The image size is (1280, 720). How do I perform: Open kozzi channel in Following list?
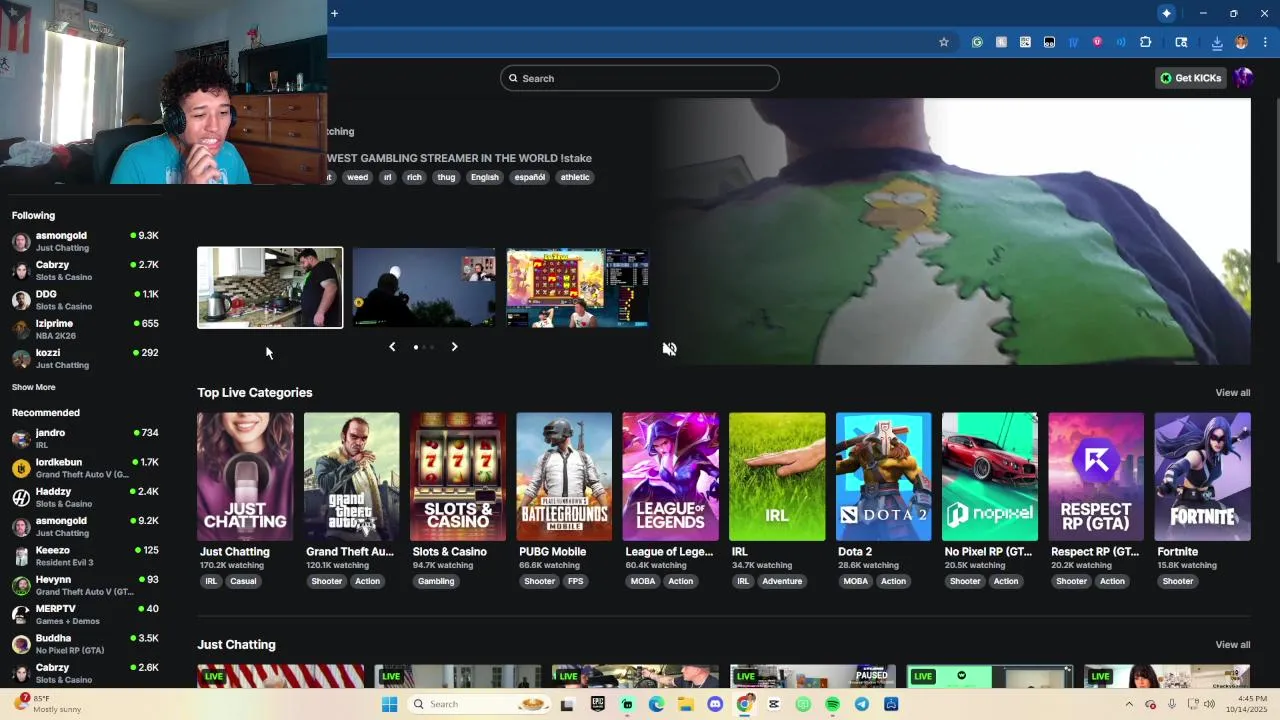tap(85, 358)
